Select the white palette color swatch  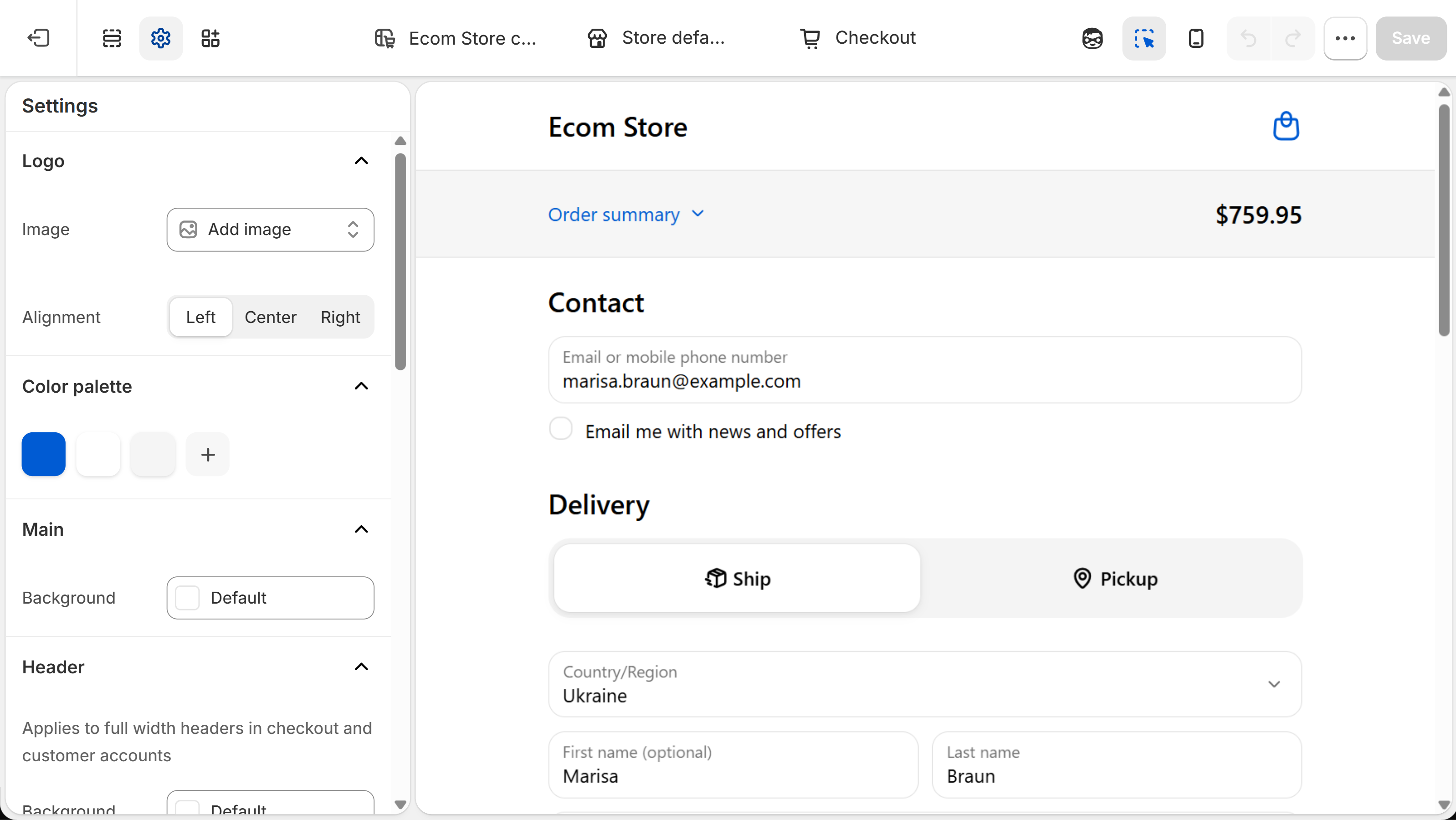(x=98, y=454)
